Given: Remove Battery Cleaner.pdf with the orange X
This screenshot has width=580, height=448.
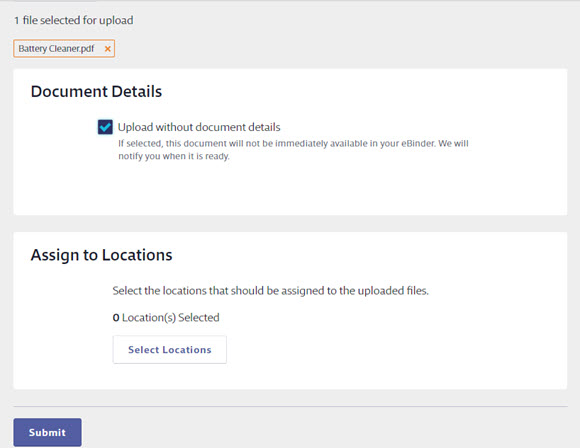Looking at the screenshot, I should (107, 49).
